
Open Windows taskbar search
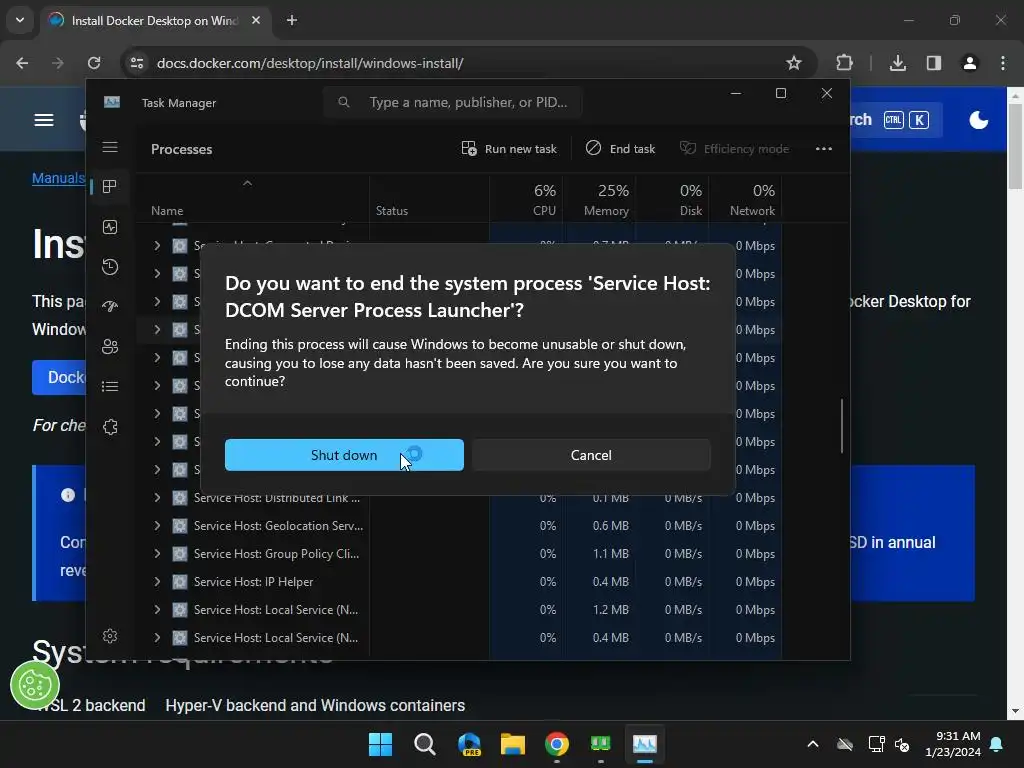pyautogui.click(x=424, y=744)
